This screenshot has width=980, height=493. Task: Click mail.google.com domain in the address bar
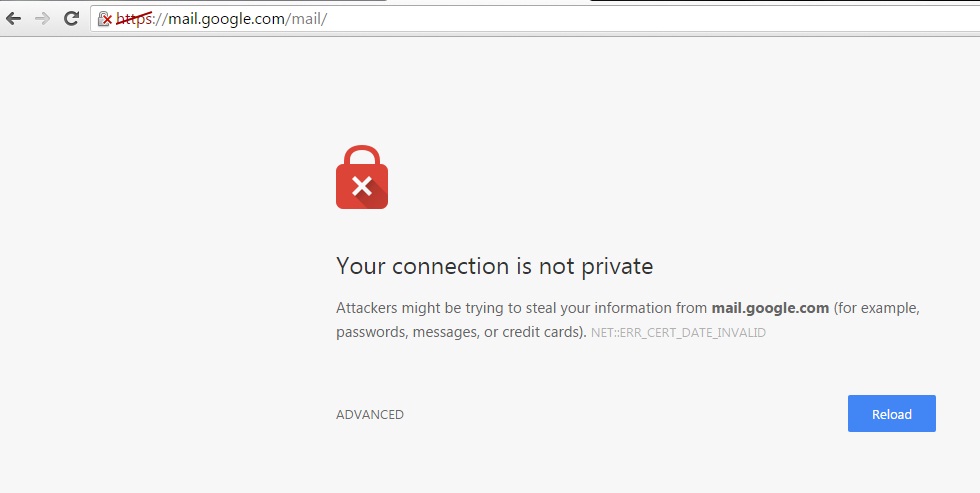point(227,19)
